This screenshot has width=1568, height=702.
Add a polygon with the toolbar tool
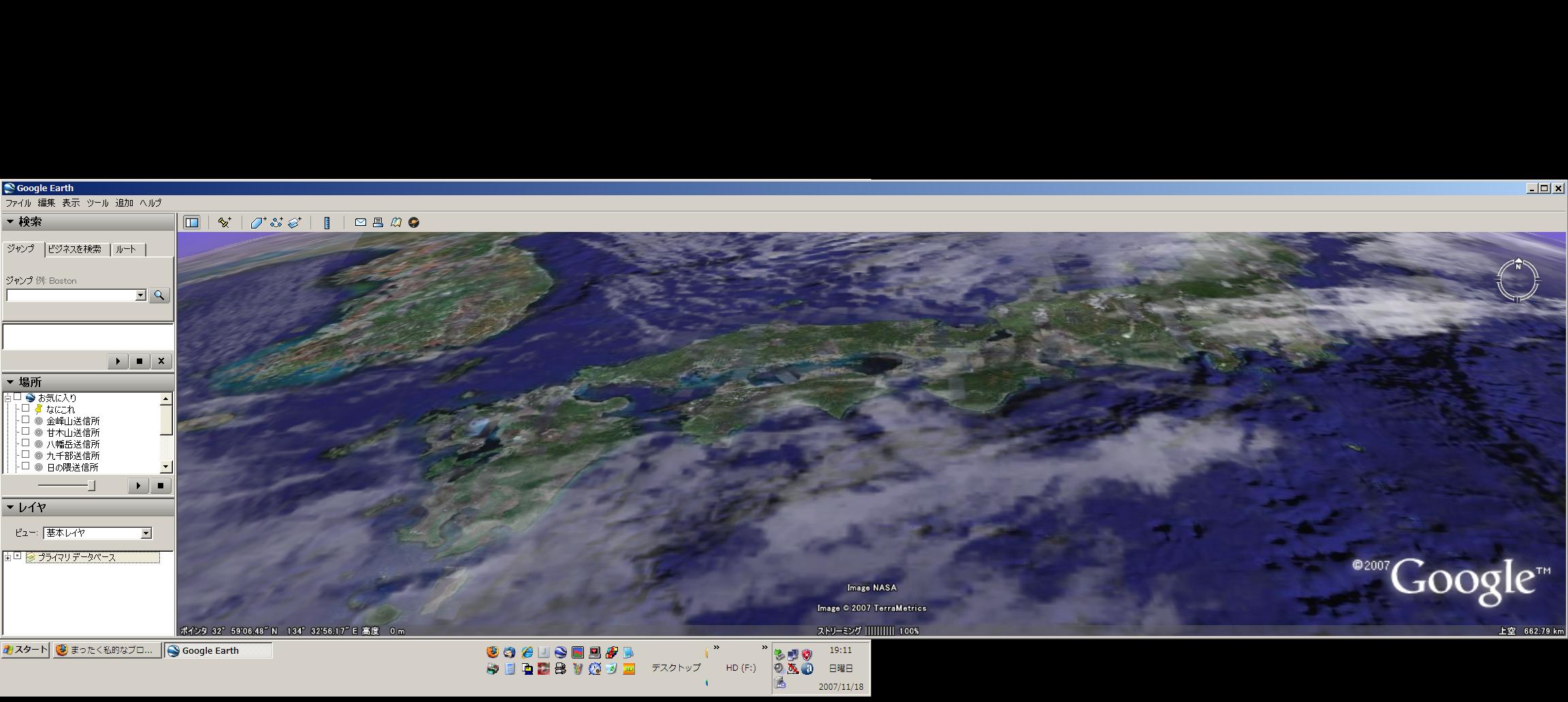[x=258, y=222]
